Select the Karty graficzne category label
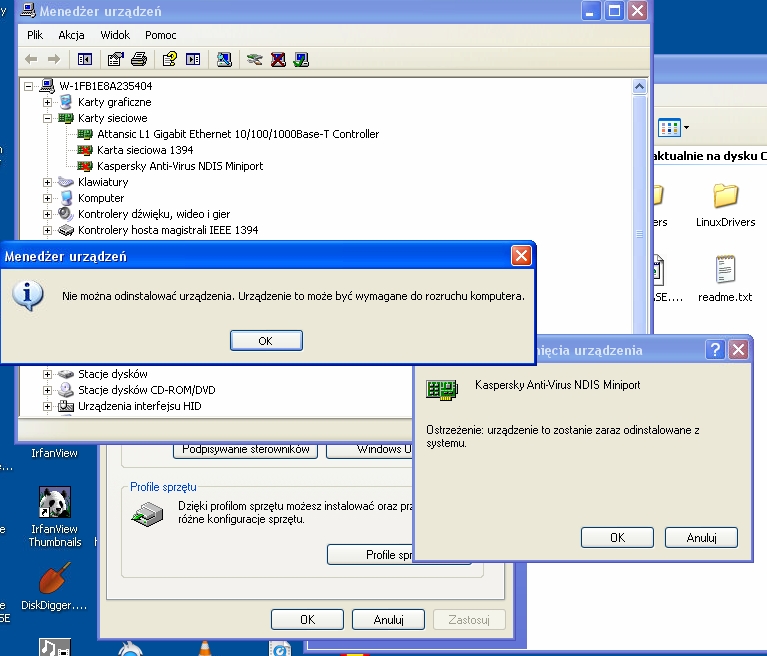This screenshot has width=767, height=656. click(114, 102)
